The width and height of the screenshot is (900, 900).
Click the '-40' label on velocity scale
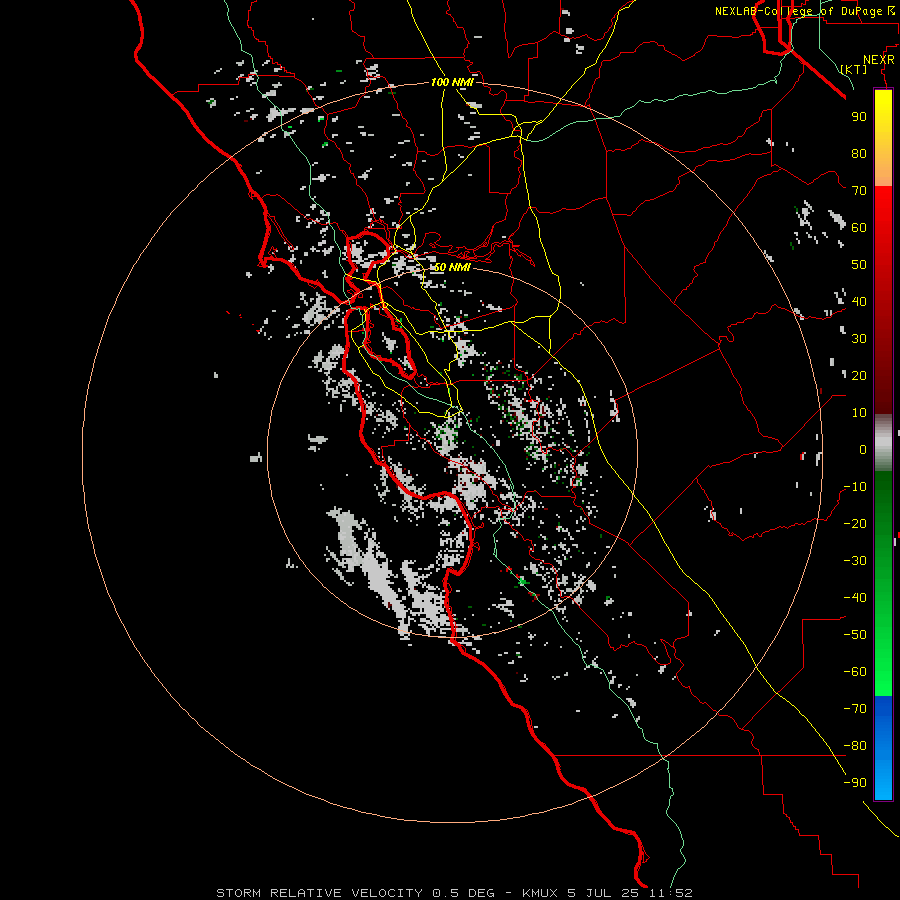click(x=855, y=598)
